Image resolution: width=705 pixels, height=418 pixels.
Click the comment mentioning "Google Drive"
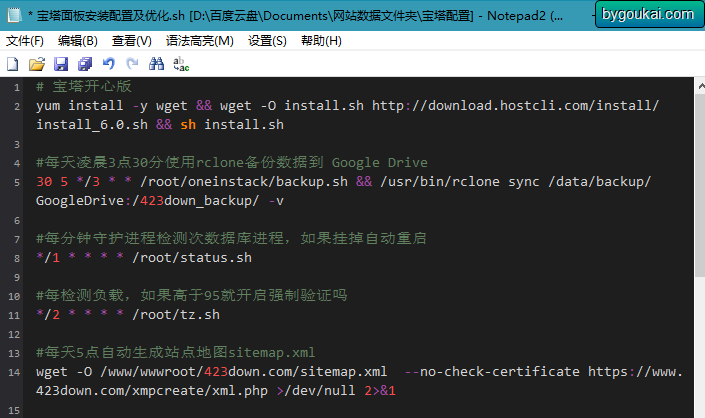[x=232, y=162]
